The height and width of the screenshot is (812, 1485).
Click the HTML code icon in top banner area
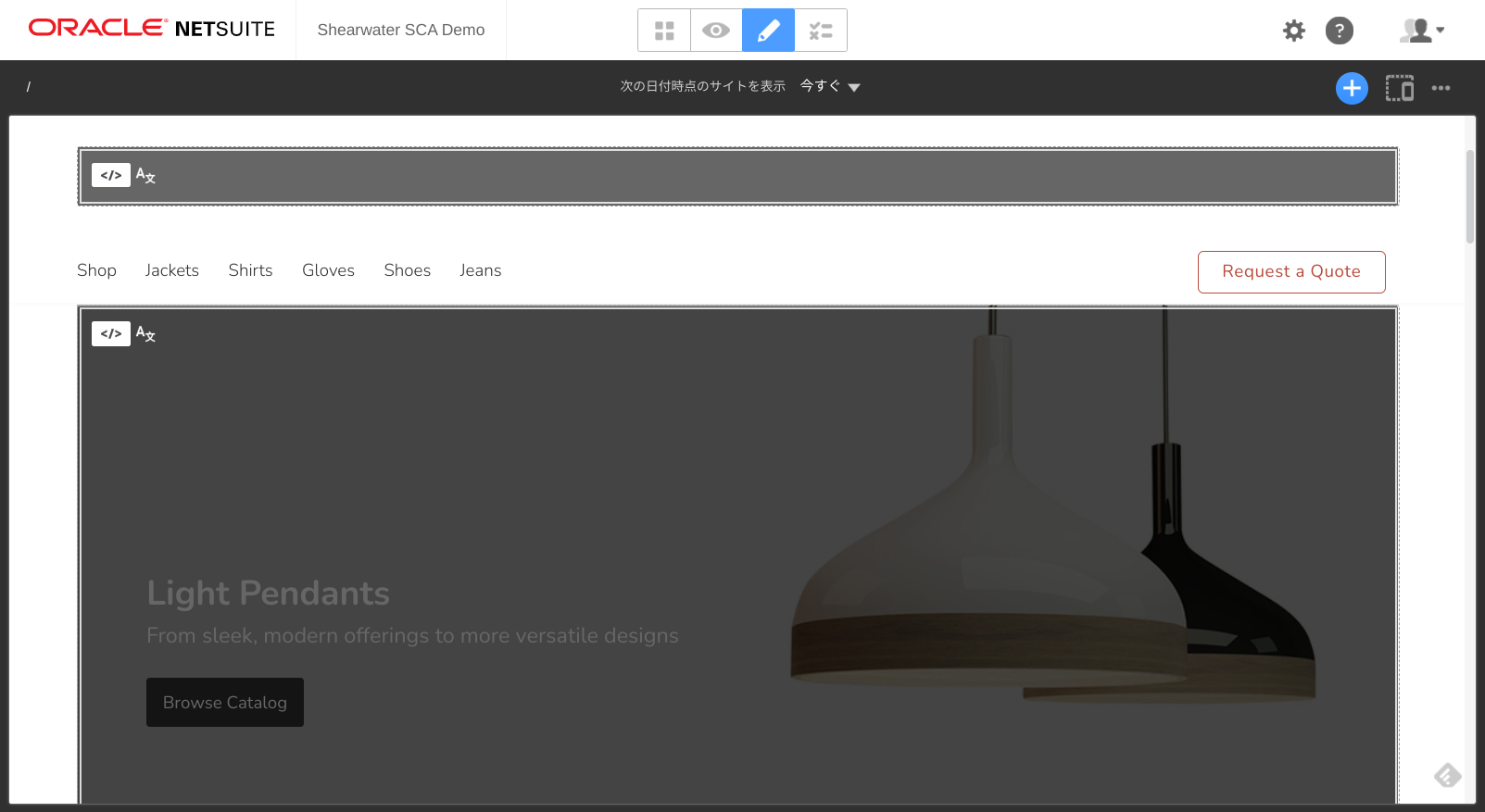click(x=111, y=175)
